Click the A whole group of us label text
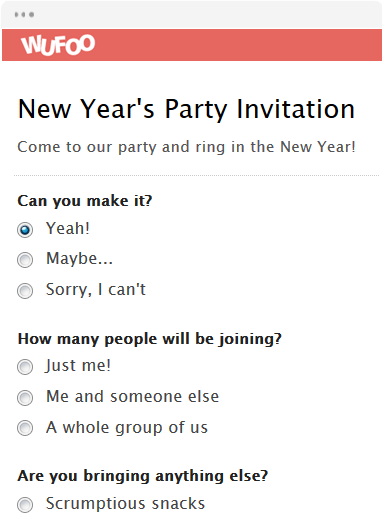Screen dimensions: 383x527 127,428
